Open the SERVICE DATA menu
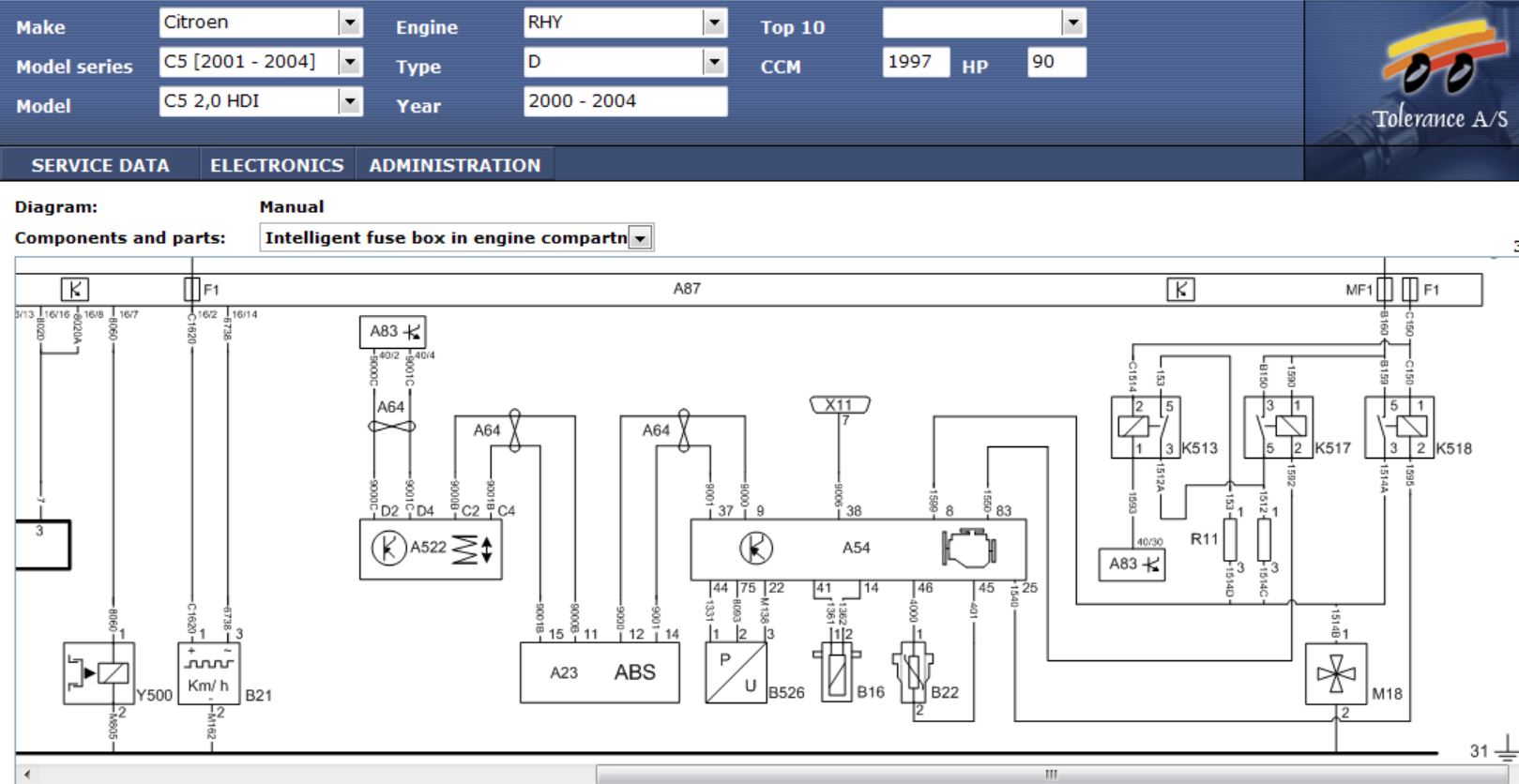The image size is (1519, 784). click(x=100, y=165)
